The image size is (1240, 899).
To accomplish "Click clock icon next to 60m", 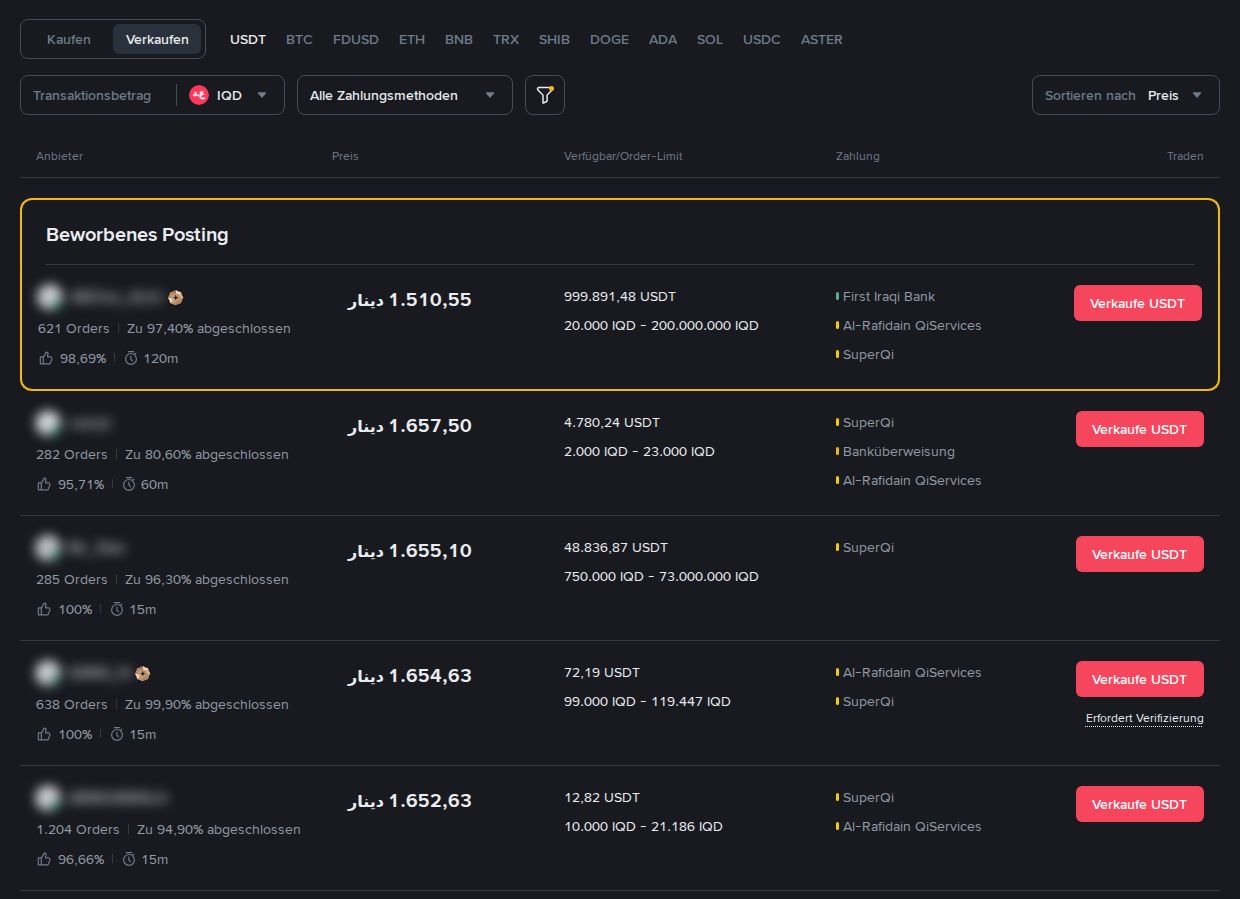I will pyautogui.click(x=129, y=484).
